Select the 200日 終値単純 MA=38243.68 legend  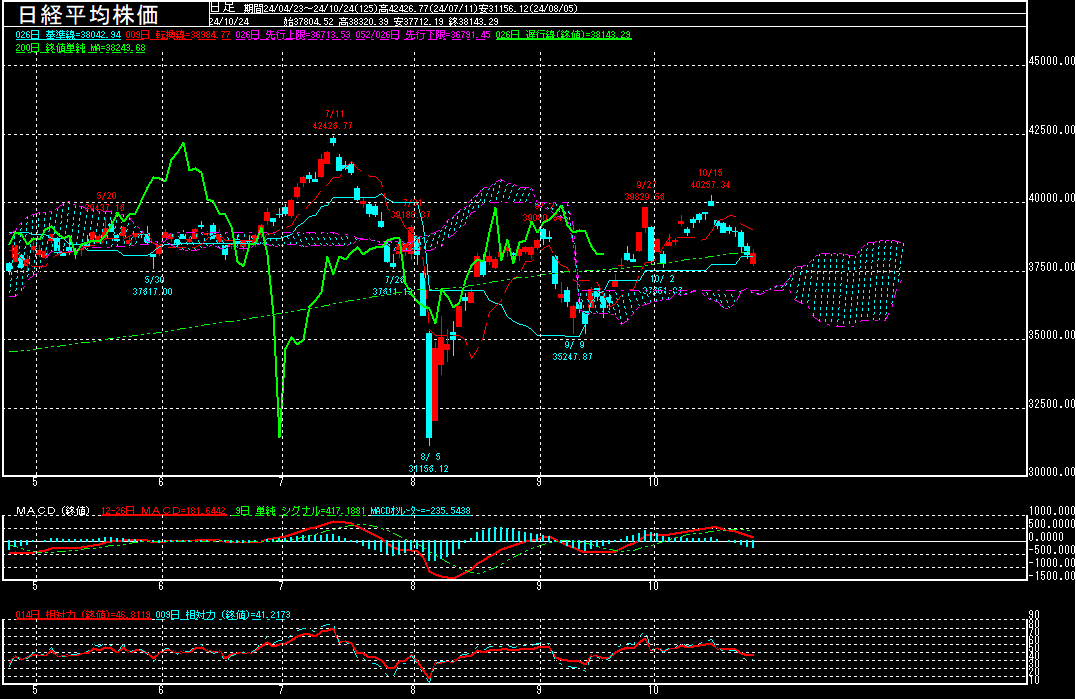click(x=80, y=48)
